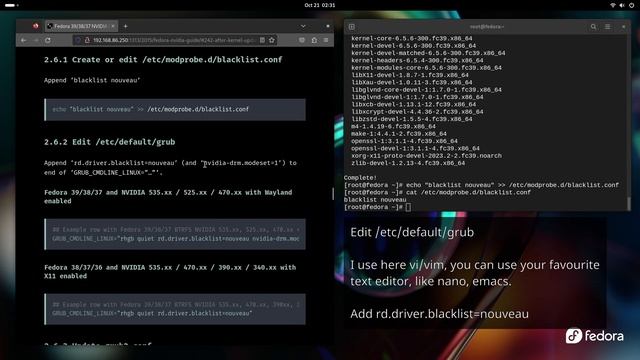
Task: Click the Complete! line in terminal
Action: click(360, 178)
